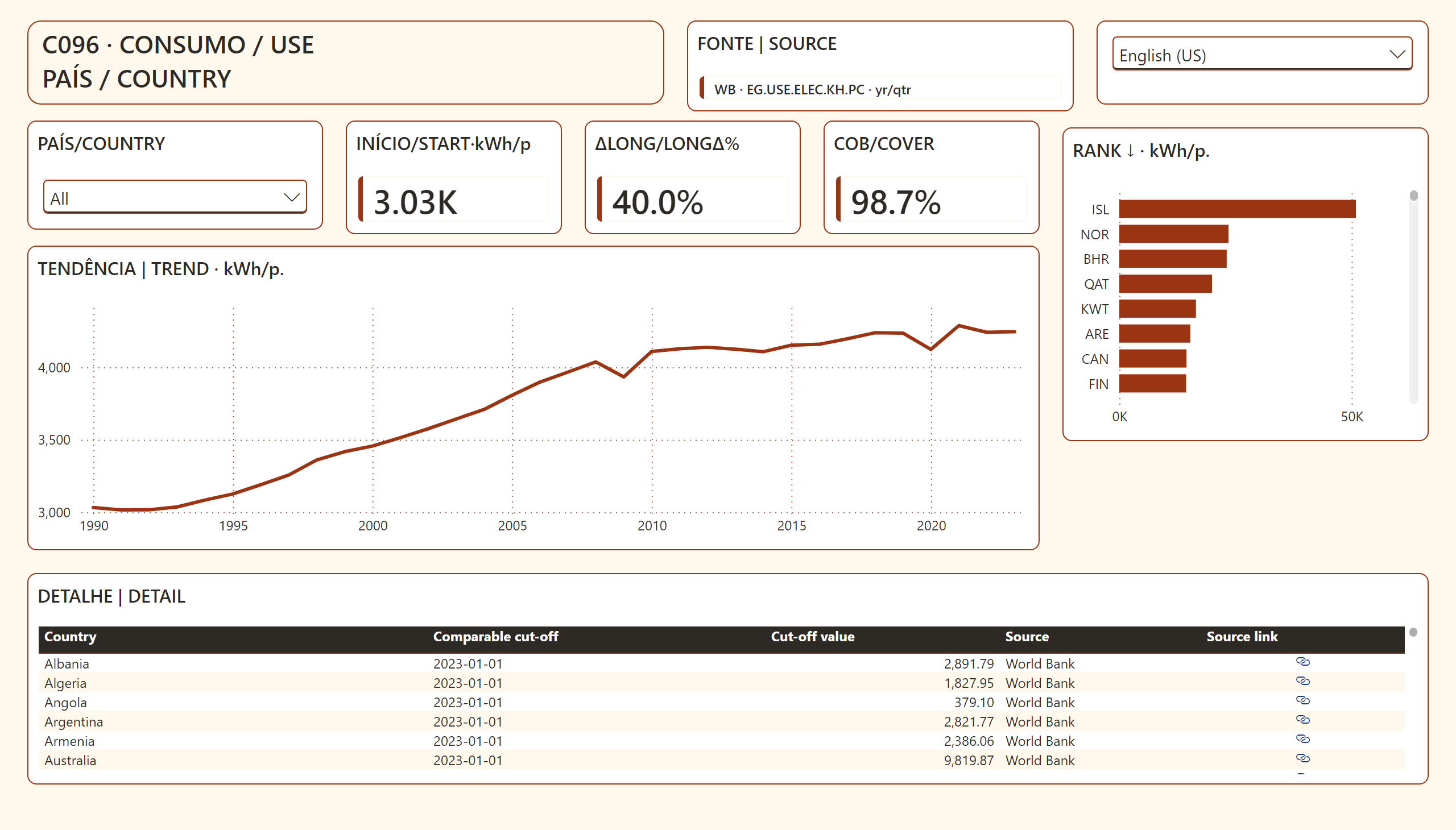Image resolution: width=1456 pixels, height=830 pixels.
Task: Click the Angola country cell
Action: coord(65,703)
